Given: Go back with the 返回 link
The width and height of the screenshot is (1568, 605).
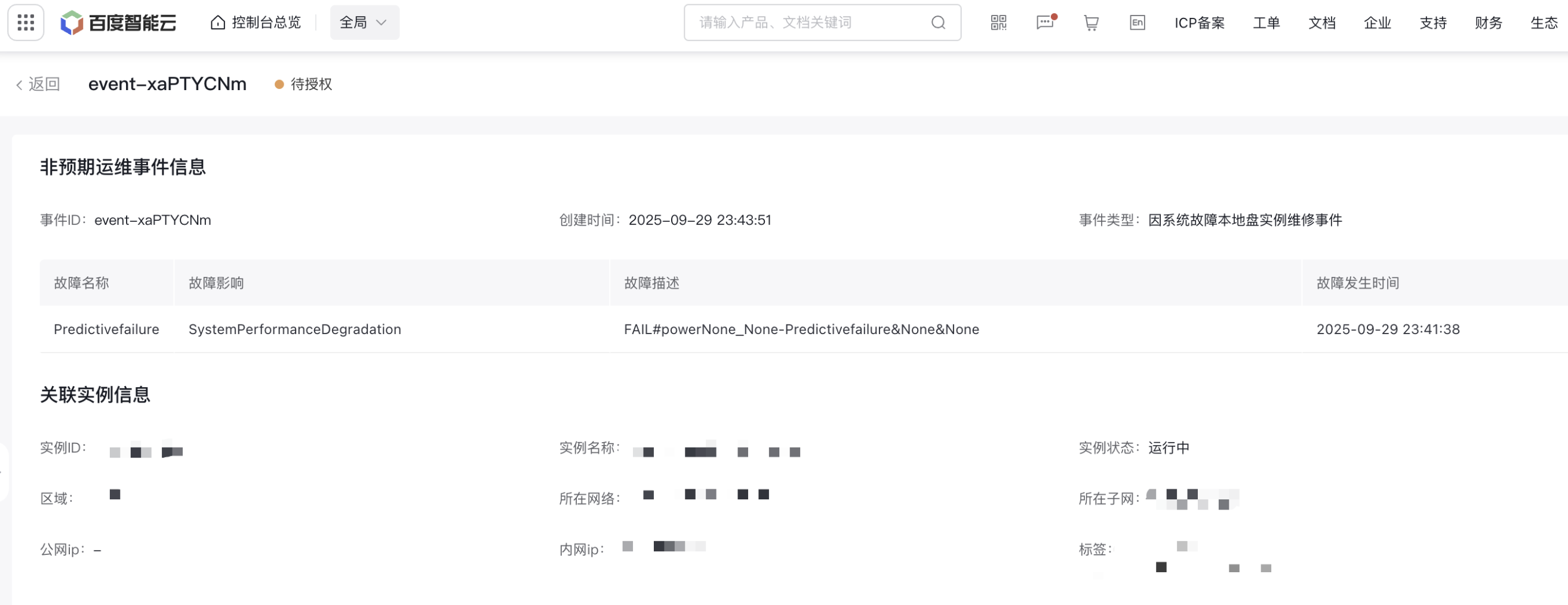Looking at the screenshot, I should [x=38, y=84].
